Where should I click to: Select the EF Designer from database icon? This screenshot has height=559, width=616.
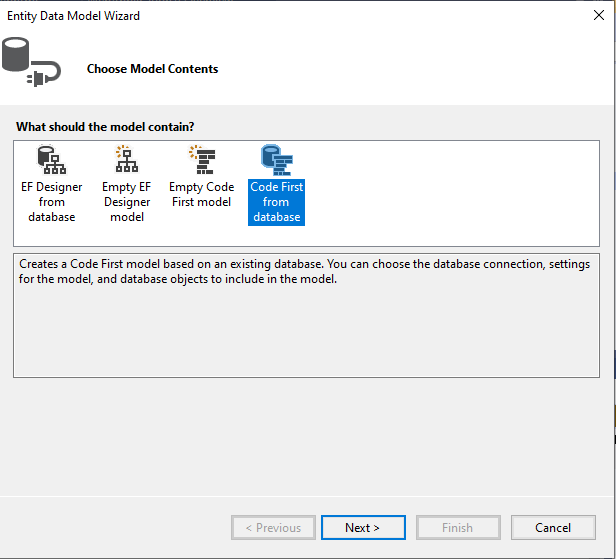pyautogui.click(x=51, y=160)
